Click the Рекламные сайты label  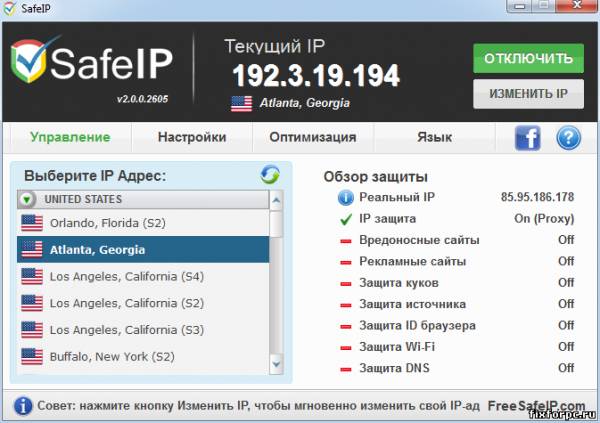(x=412, y=261)
